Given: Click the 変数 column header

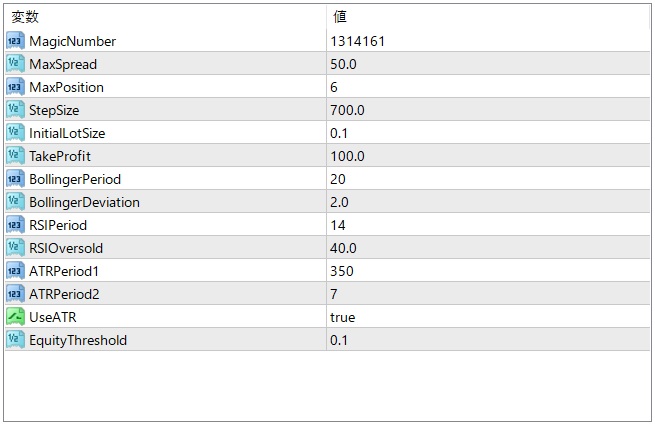Looking at the screenshot, I should (26, 17).
